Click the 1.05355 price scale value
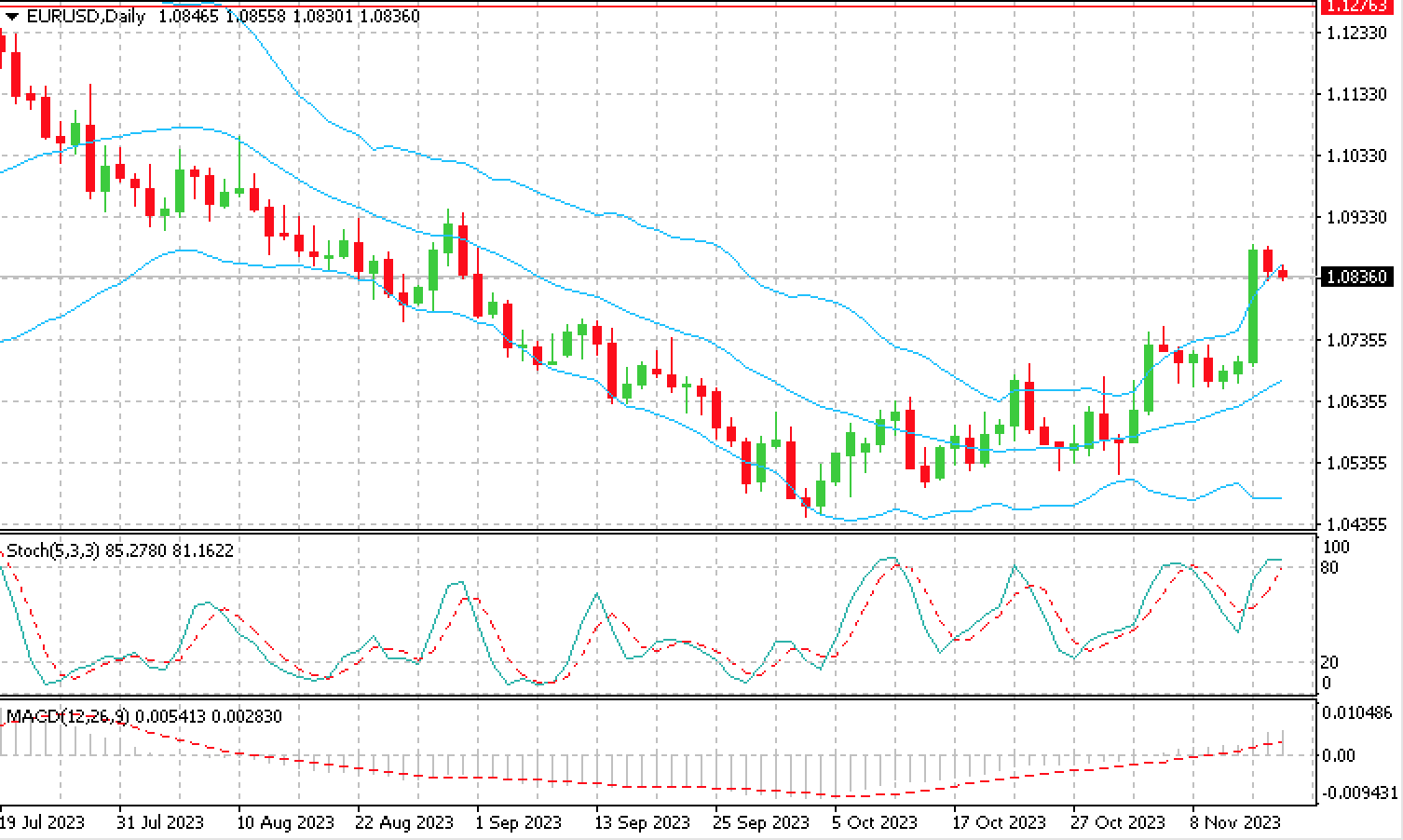The height and width of the screenshot is (840, 1403). (x=1356, y=463)
